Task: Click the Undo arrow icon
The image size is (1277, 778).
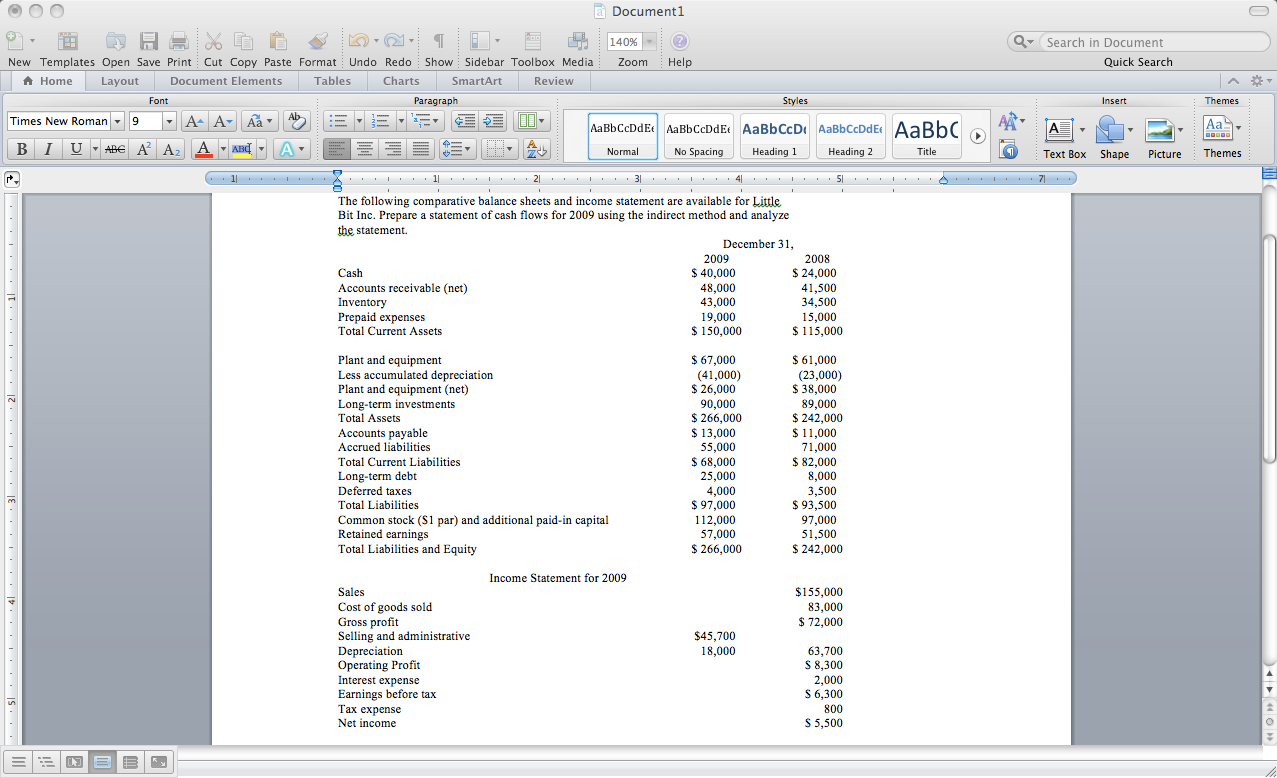Action: (357, 41)
